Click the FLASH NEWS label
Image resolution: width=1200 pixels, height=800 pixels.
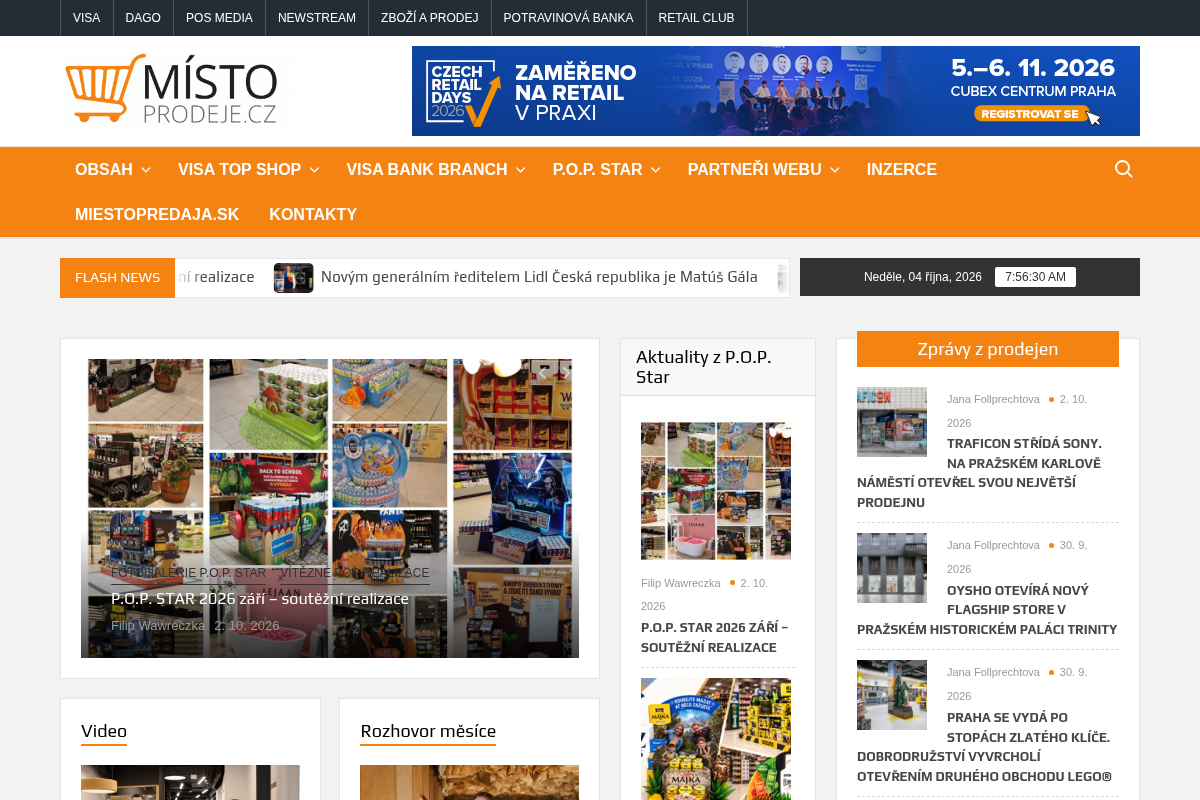click(117, 278)
